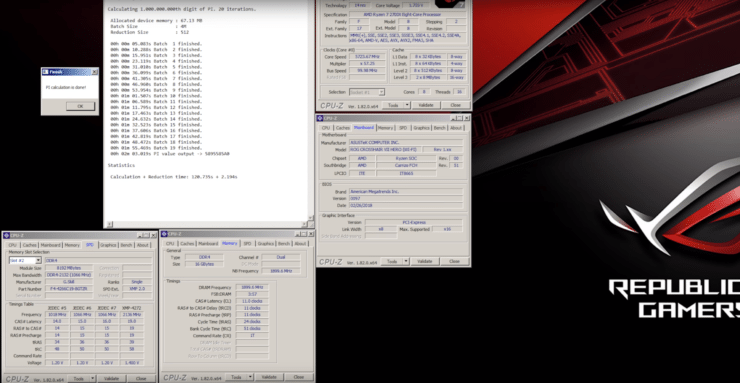This screenshot has width=740, height=383.
Task: Click the BIOS Date field in the Mainboard window
Action: pos(406,206)
